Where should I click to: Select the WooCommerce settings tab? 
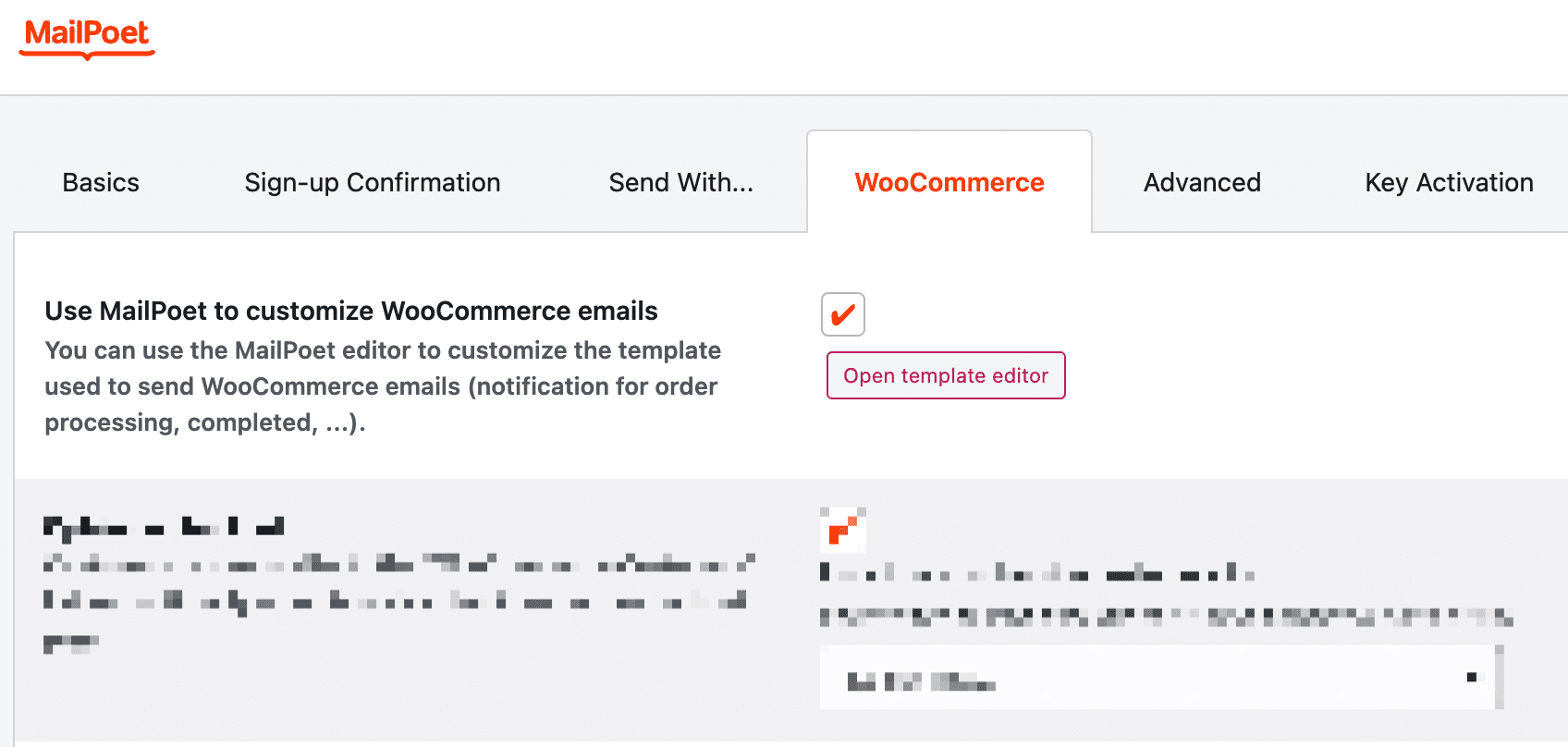[x=949, y=182]
